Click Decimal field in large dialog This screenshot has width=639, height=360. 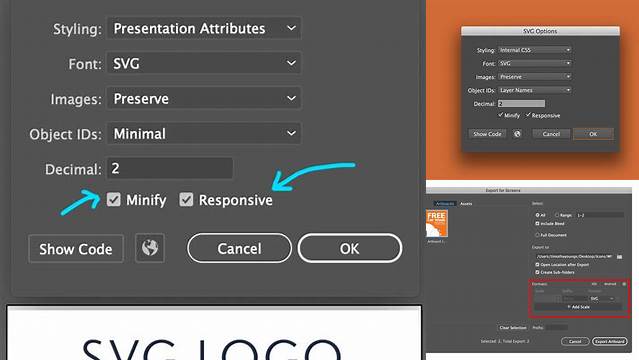[x=170, y=168]
